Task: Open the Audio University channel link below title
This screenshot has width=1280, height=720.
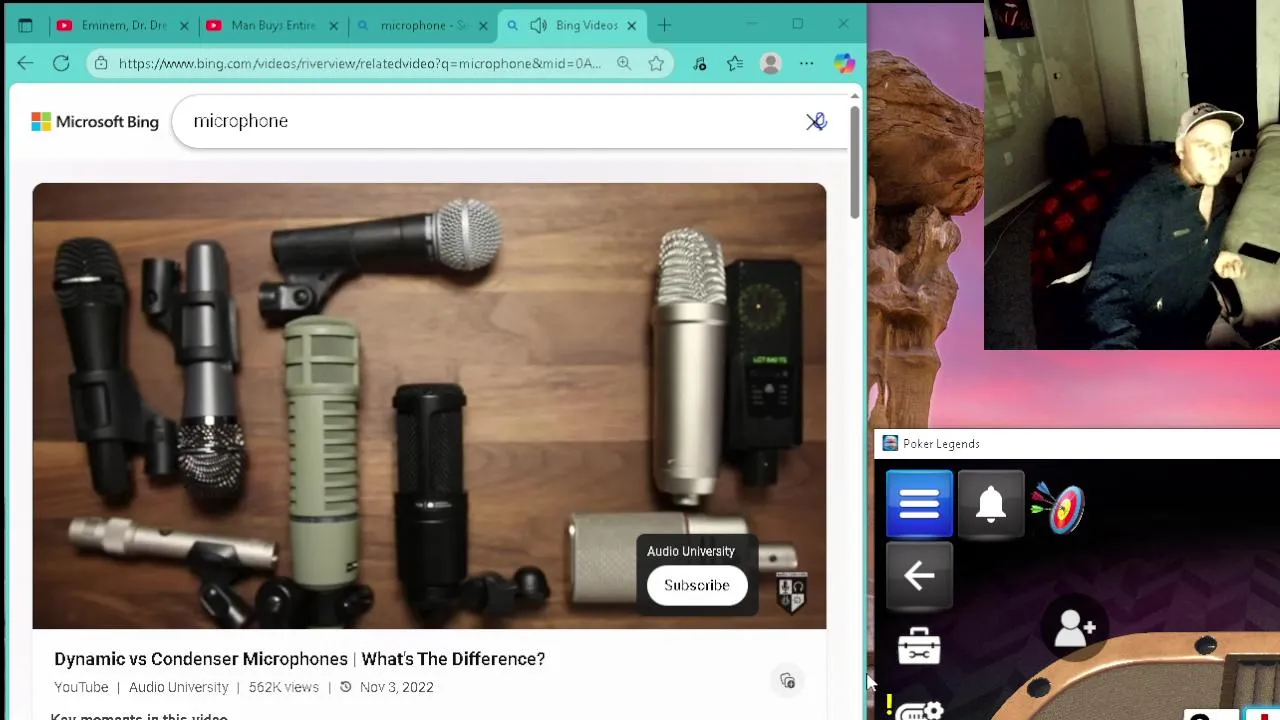Action: 178,687
